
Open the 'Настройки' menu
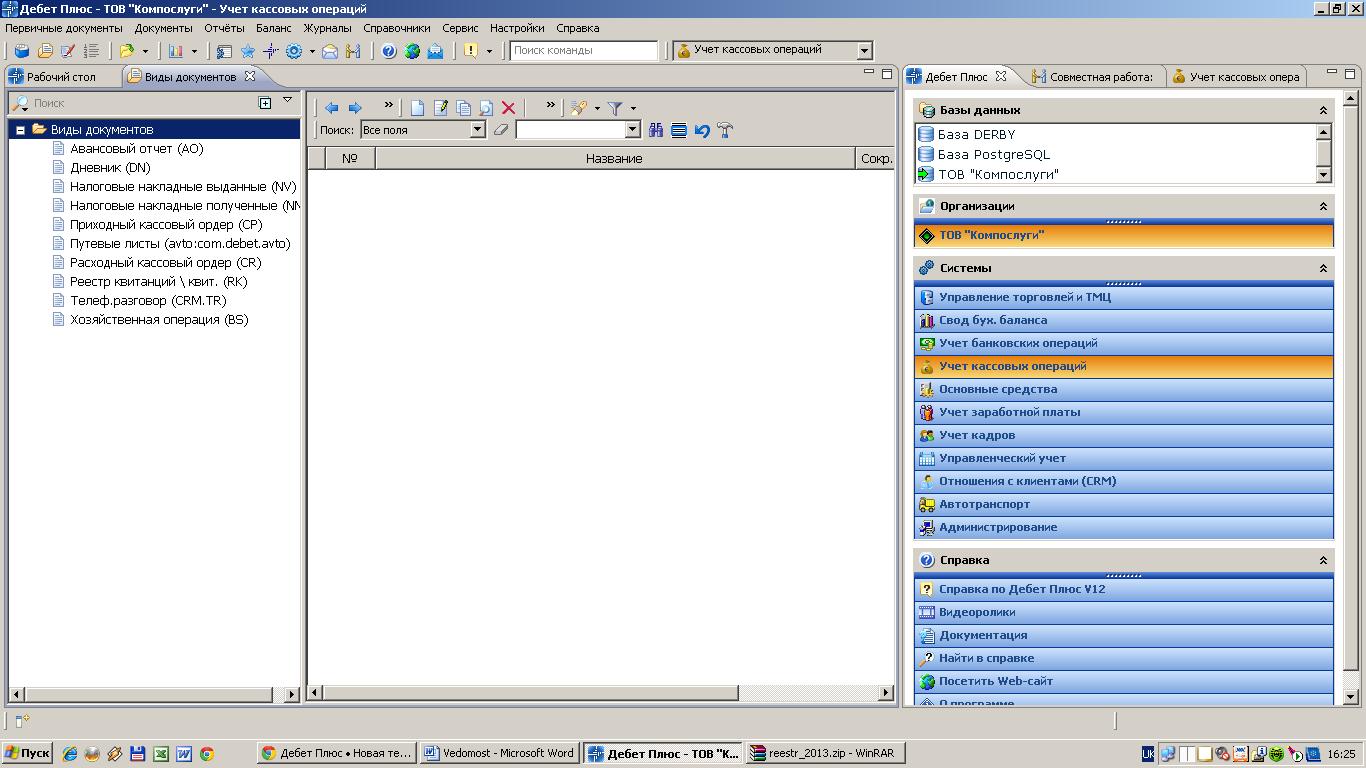pos(517,28)
